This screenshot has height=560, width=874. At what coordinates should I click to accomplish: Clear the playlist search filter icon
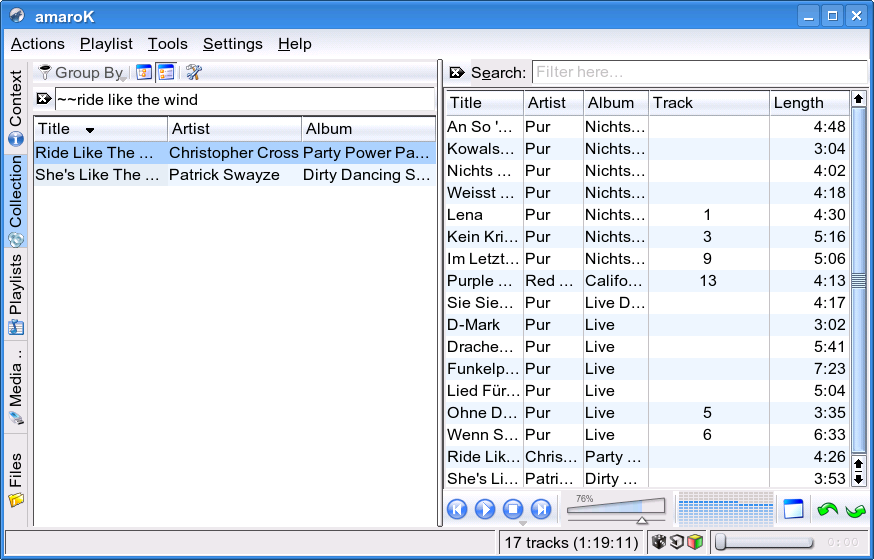tap(457, 72)
